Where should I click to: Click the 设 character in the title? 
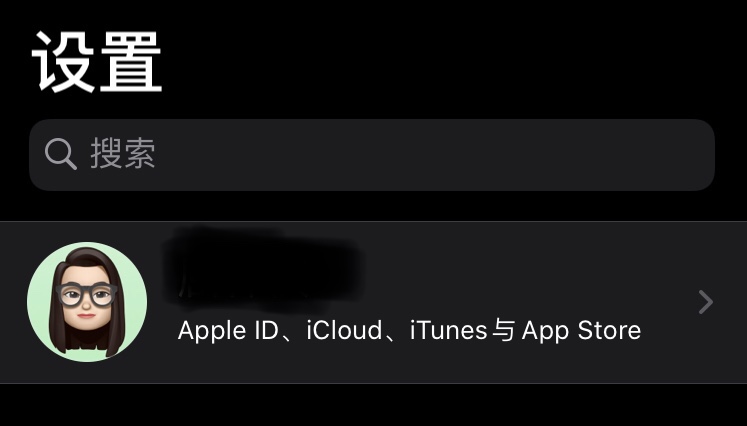click(x=64, y=62)
